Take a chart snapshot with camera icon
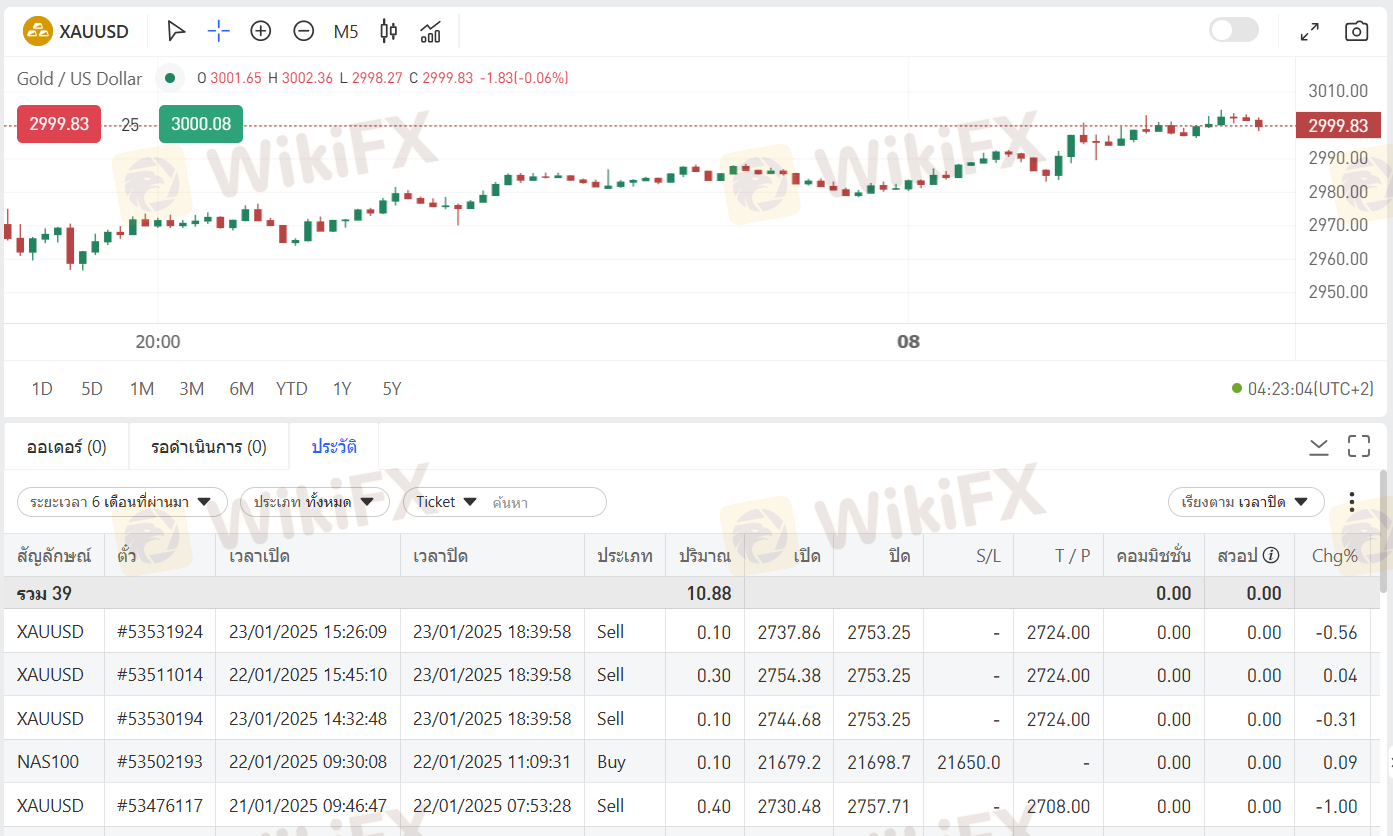Image resolution: width=1393 pixels, height=836 pixels. click(x=1356, y=31)
